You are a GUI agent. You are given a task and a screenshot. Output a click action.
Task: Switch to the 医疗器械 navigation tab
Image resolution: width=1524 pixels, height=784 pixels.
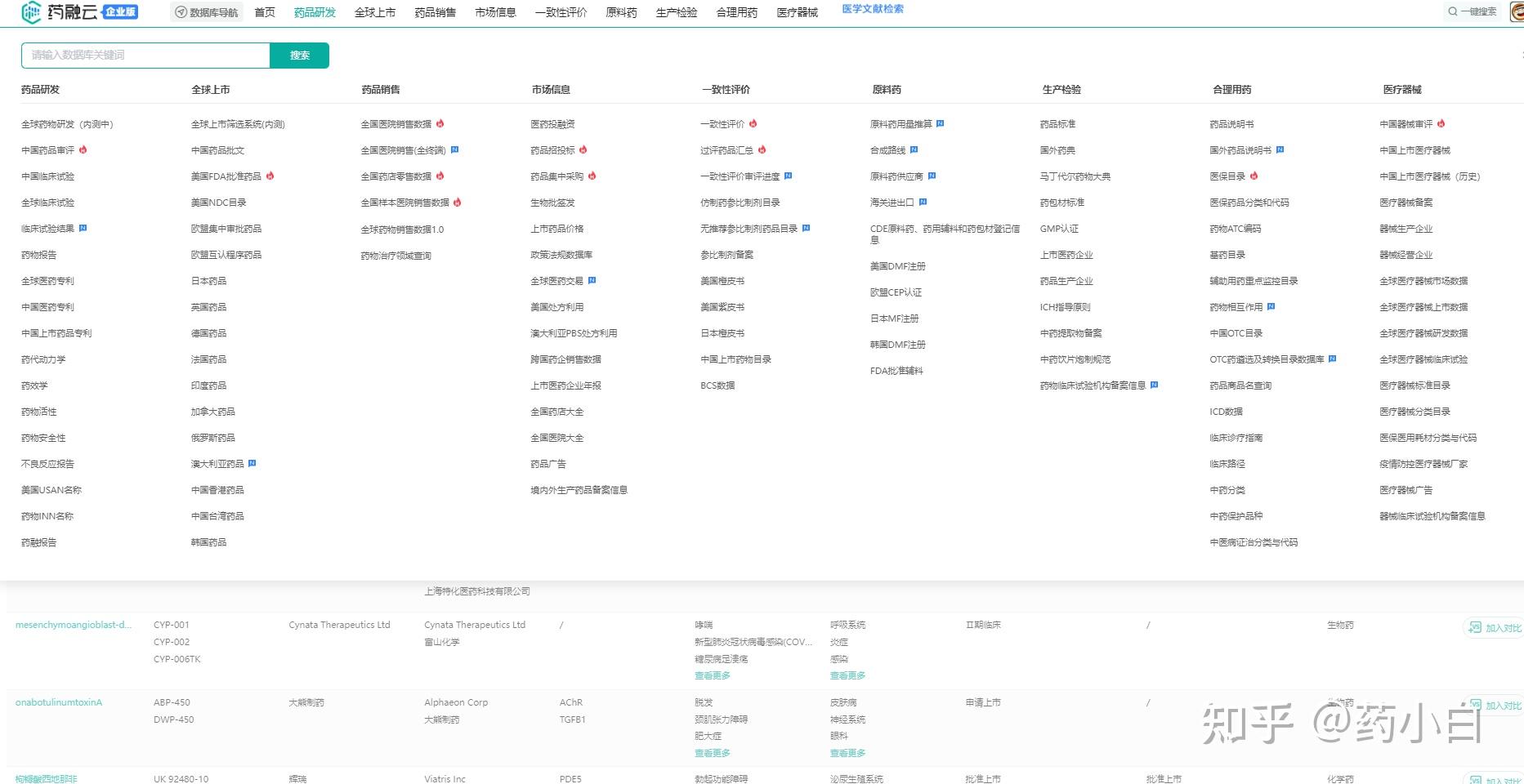click(796, 11)
